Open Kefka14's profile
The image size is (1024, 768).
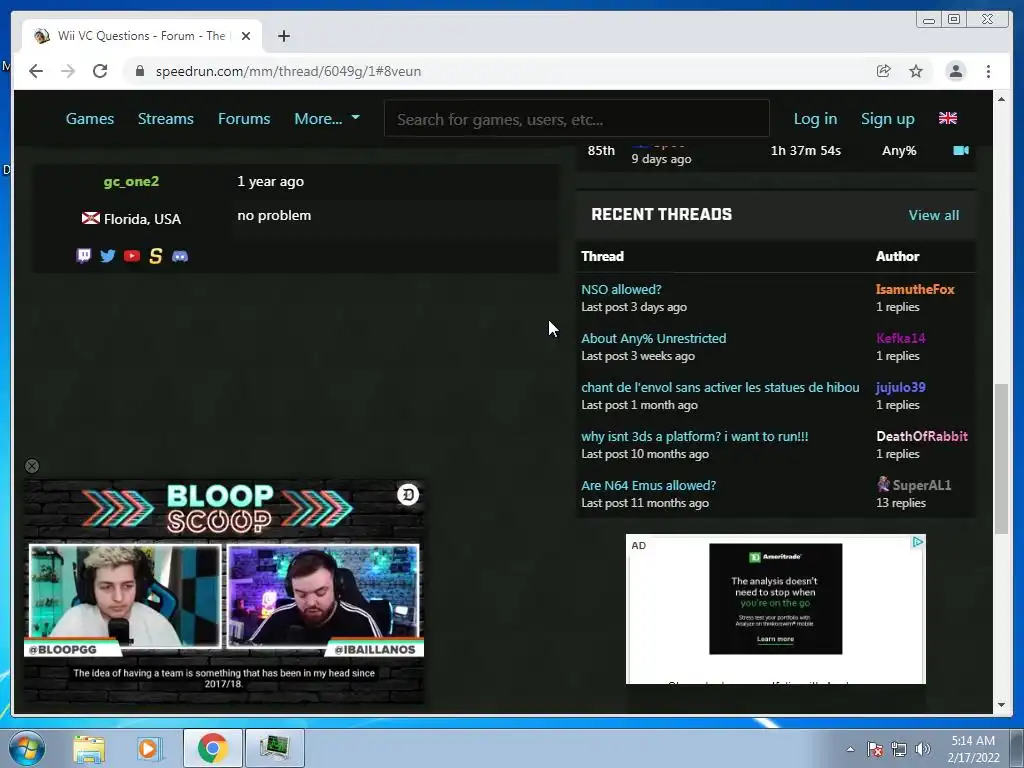coord(901,338)
